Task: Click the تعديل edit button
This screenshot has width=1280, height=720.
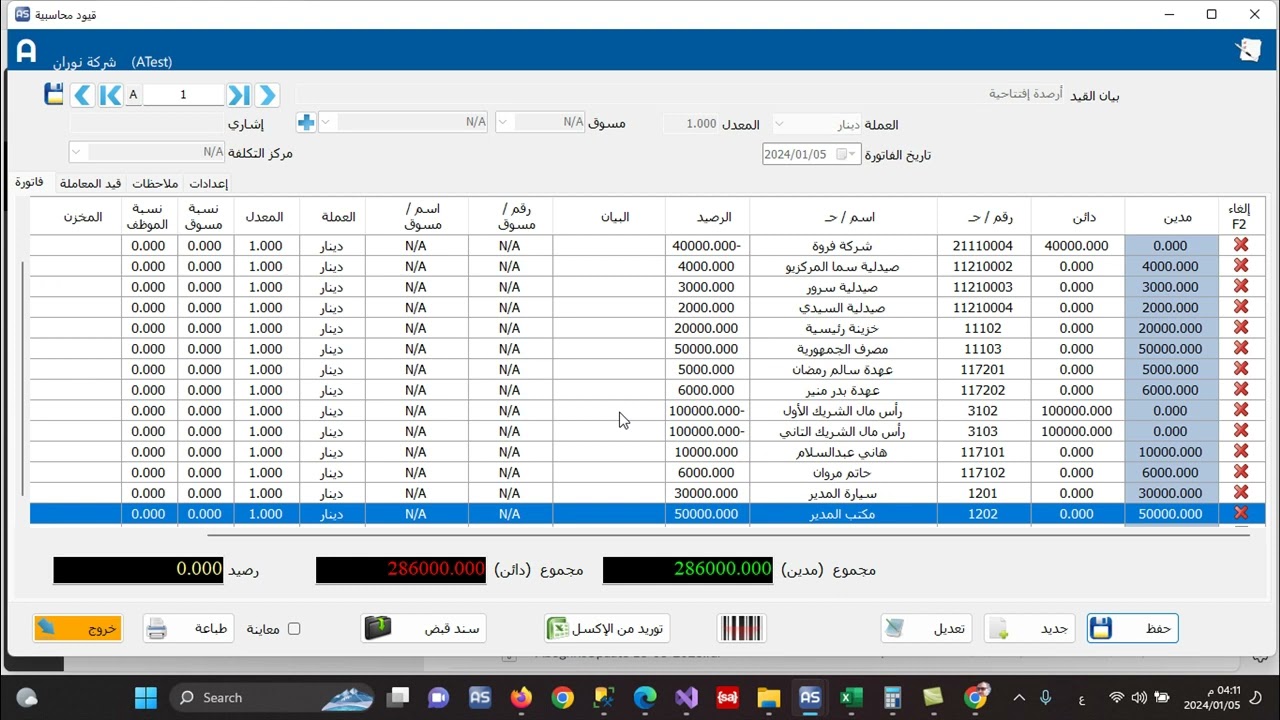Action: pos(926,628)
